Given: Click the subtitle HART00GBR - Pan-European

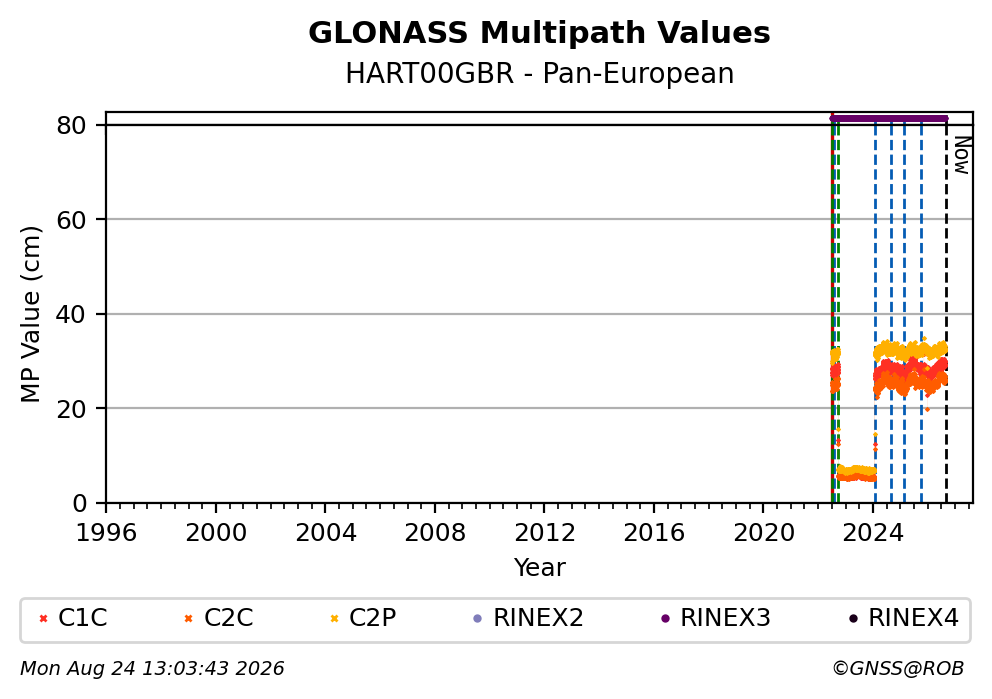Looking at the screenshot, I should pyautogui.click(x=539, y=74).
